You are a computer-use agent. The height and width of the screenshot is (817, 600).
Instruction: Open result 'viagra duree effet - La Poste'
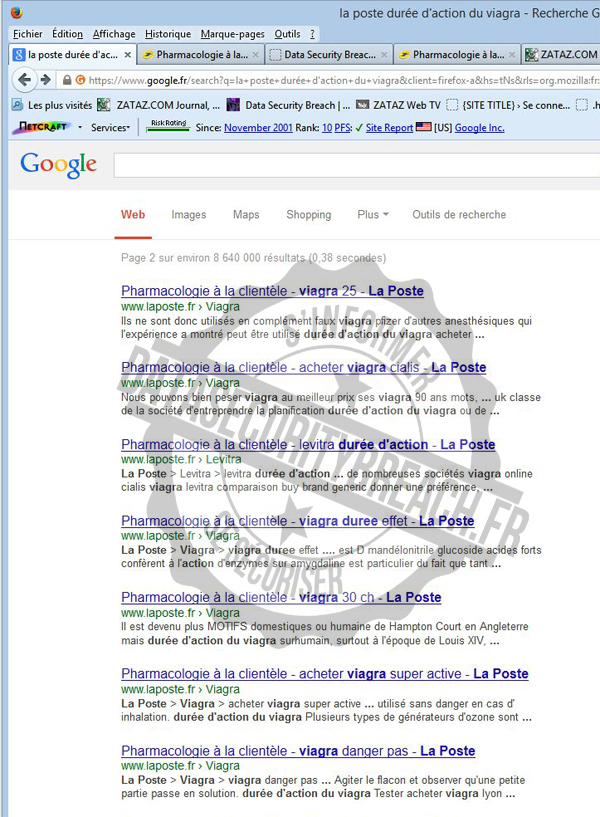(x=297, y=521)
